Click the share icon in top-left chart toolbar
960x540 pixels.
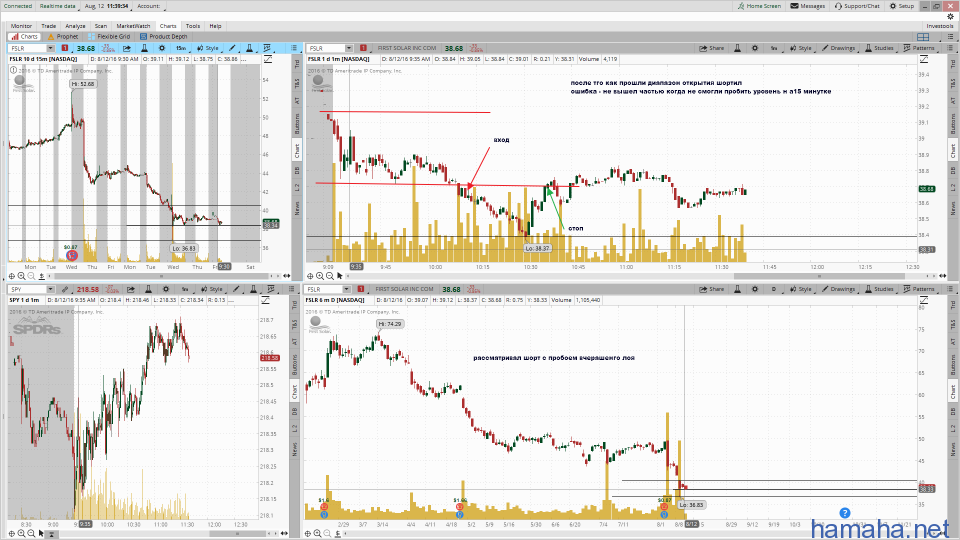127,48
